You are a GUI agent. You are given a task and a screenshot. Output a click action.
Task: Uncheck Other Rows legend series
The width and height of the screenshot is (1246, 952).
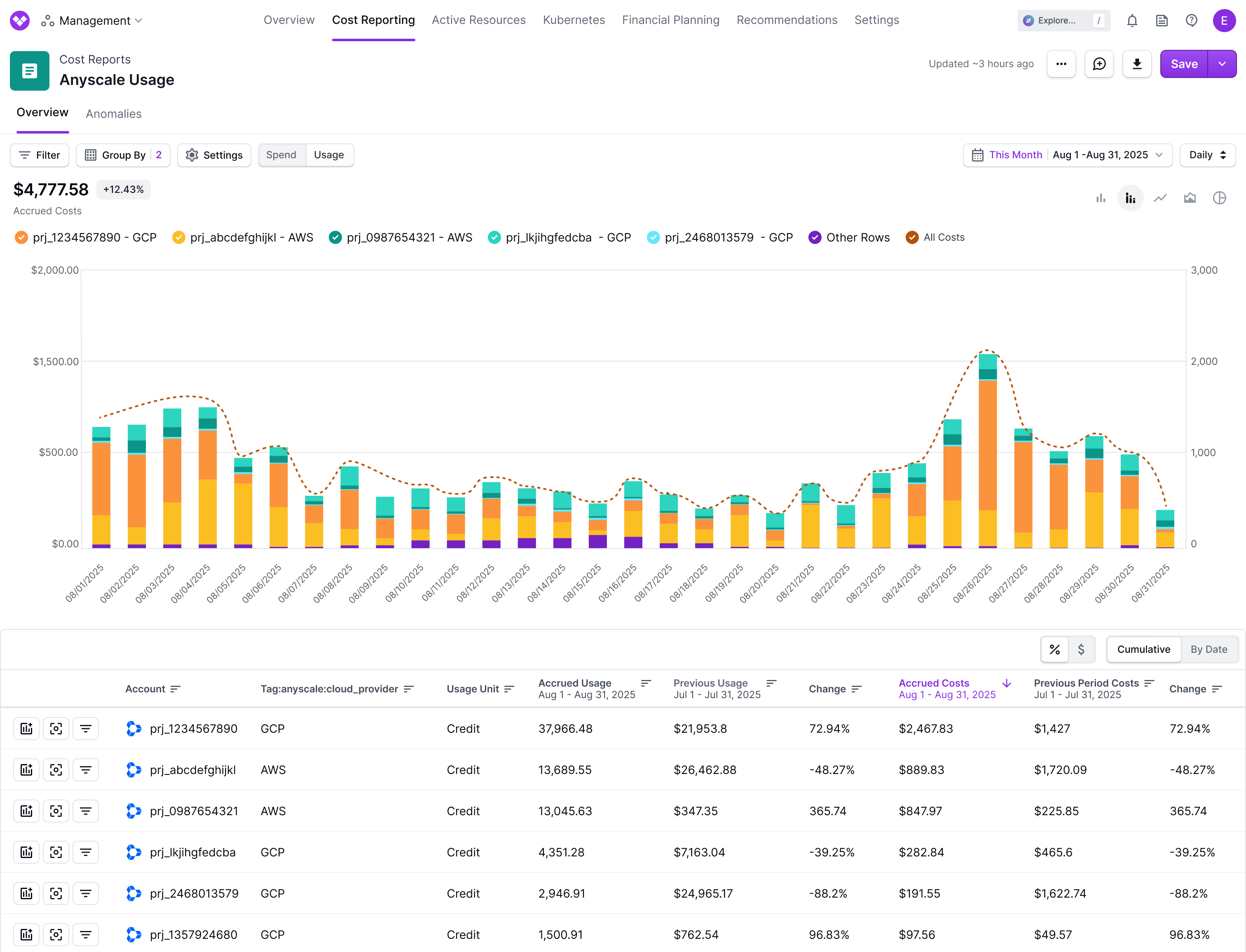pyautogui.click(x=814, y=237)
